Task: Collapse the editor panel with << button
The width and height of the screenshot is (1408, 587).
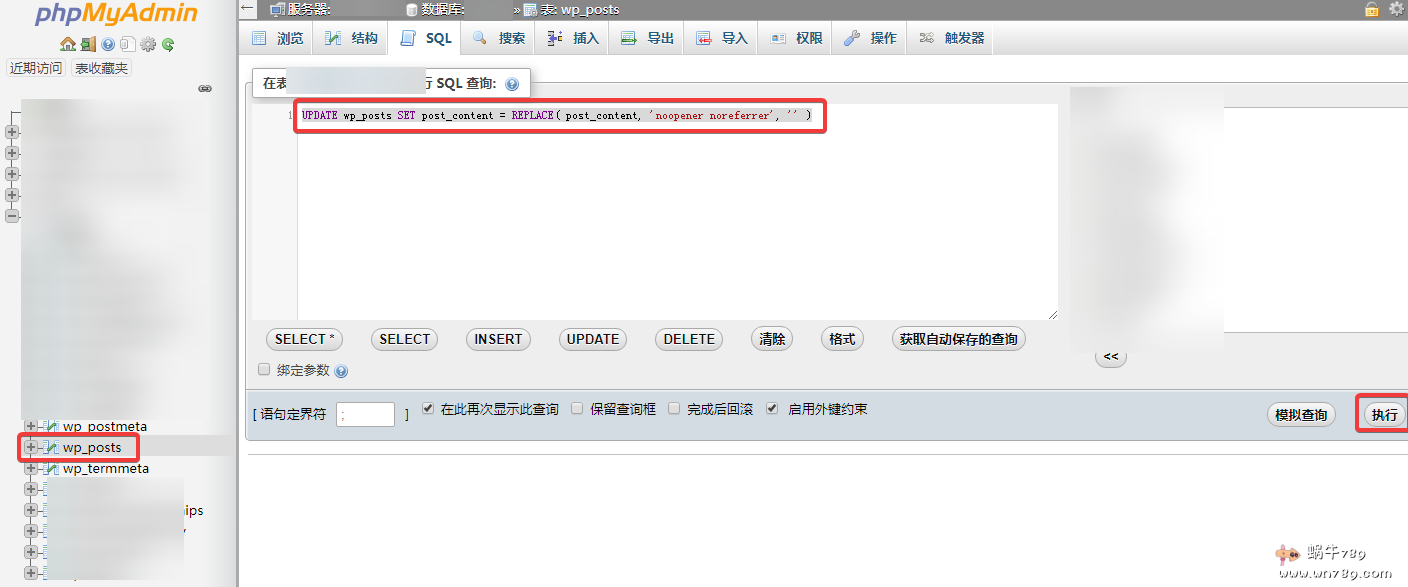Action: pyautogui.click(x=1110, y=356)
